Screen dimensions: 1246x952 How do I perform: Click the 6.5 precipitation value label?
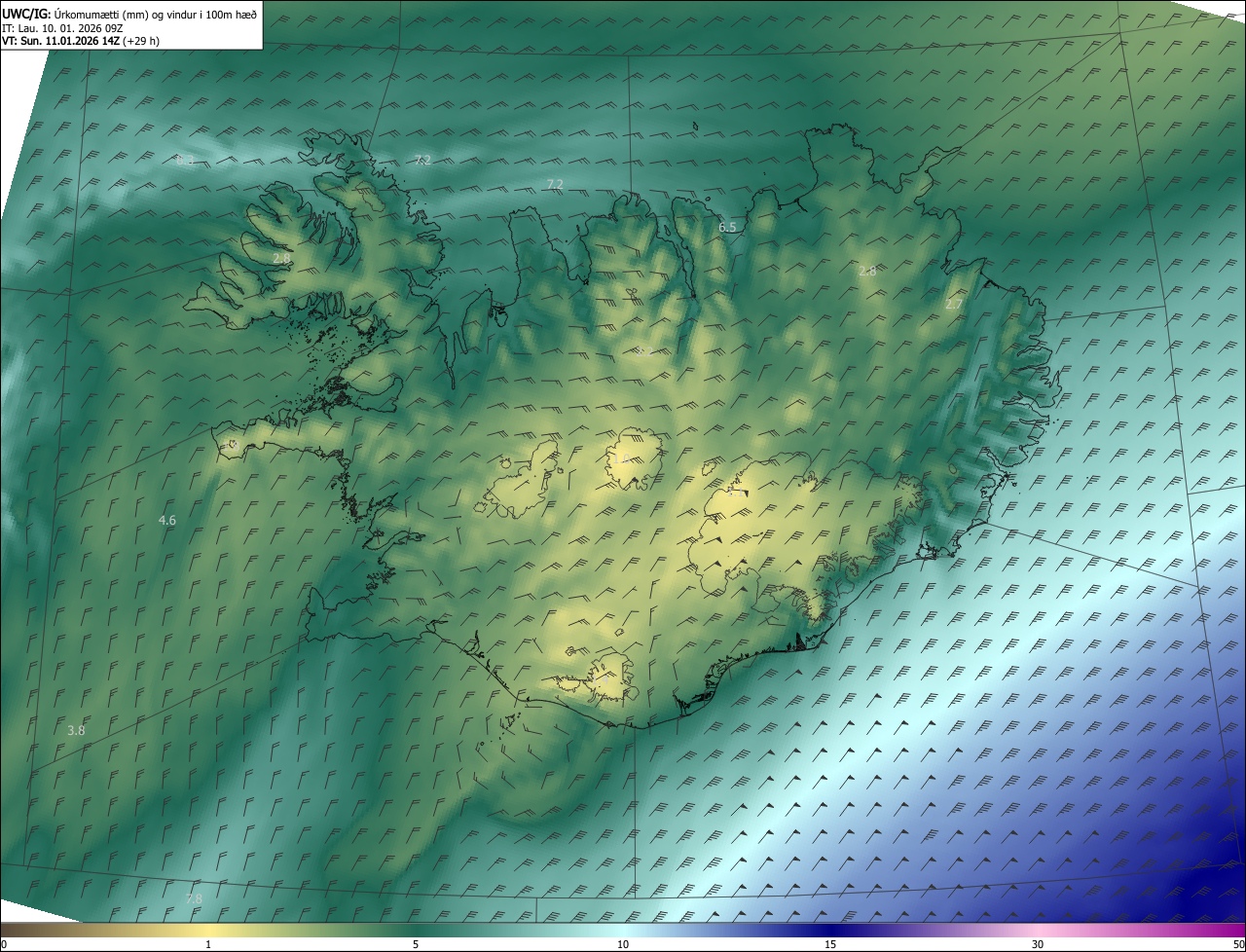727,227
